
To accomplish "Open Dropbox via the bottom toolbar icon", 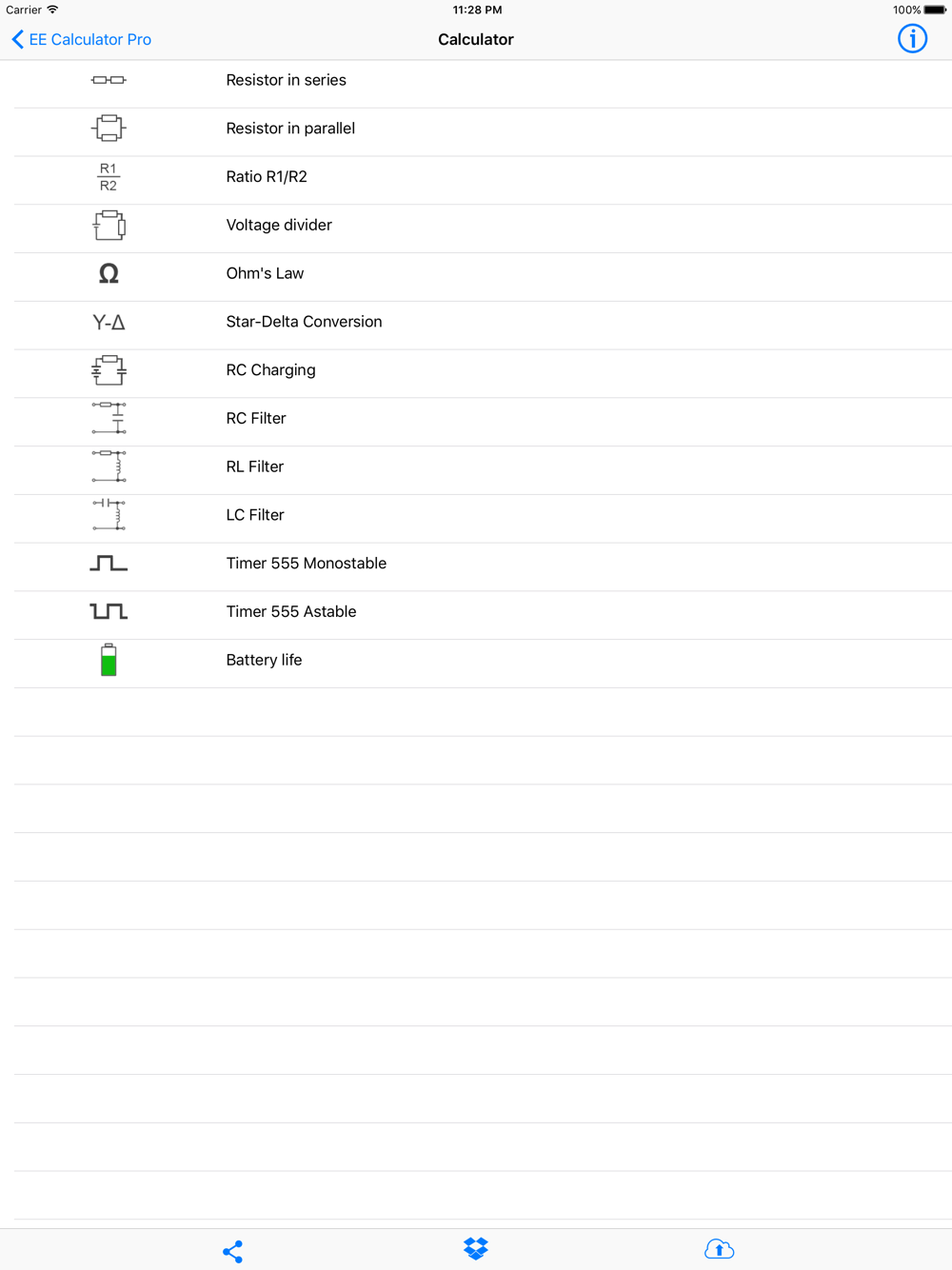I will point(476,1248).
